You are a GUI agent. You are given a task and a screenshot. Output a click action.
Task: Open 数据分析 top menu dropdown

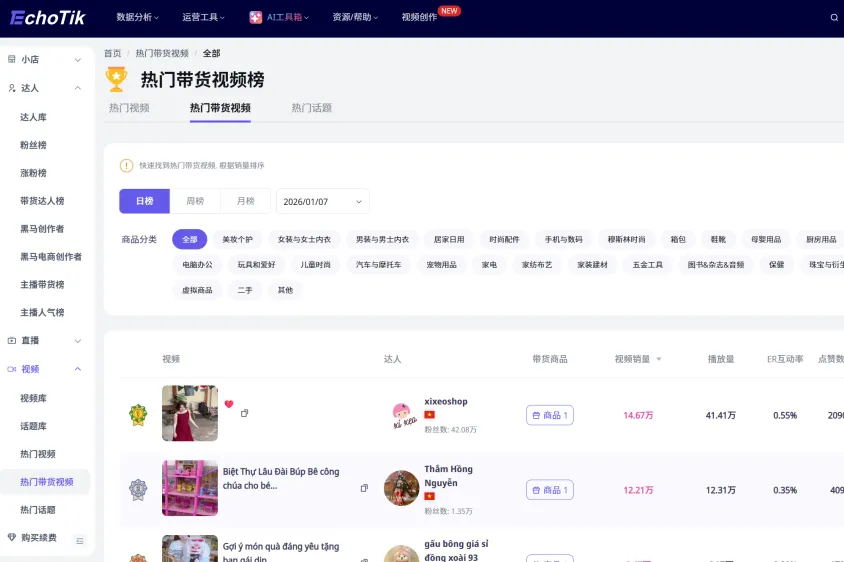(x=137, y=17)
